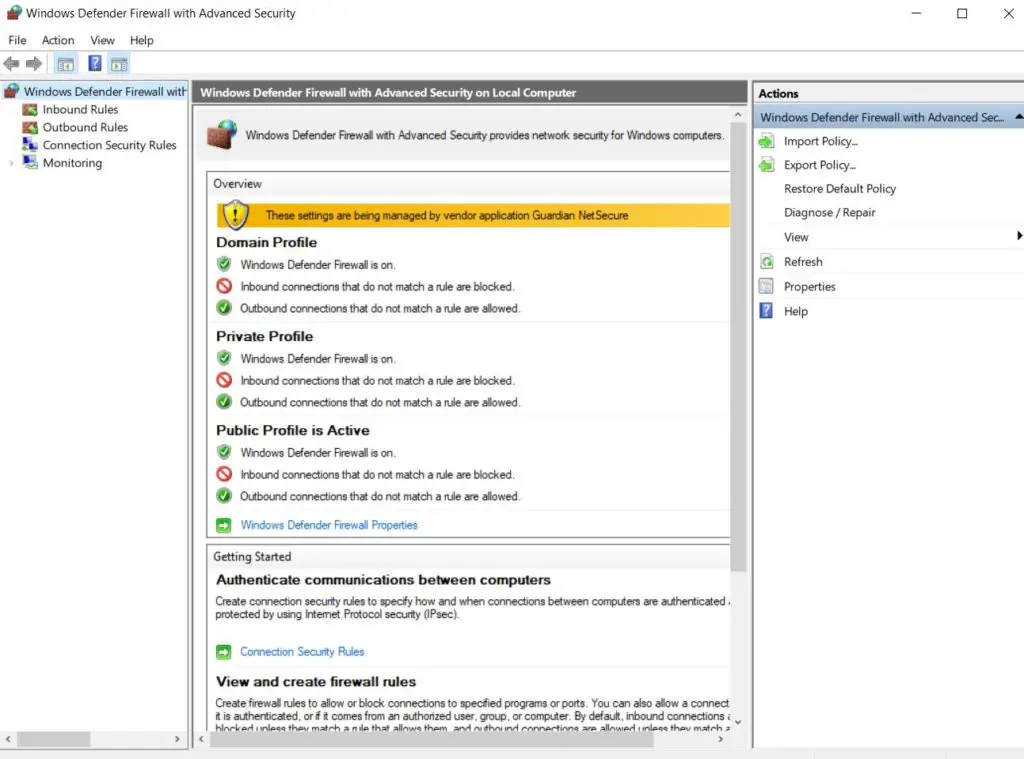Click Public Profile outbound allowed check icon
This screenshot has height=759, width=1024.
[x=224, y=496]
